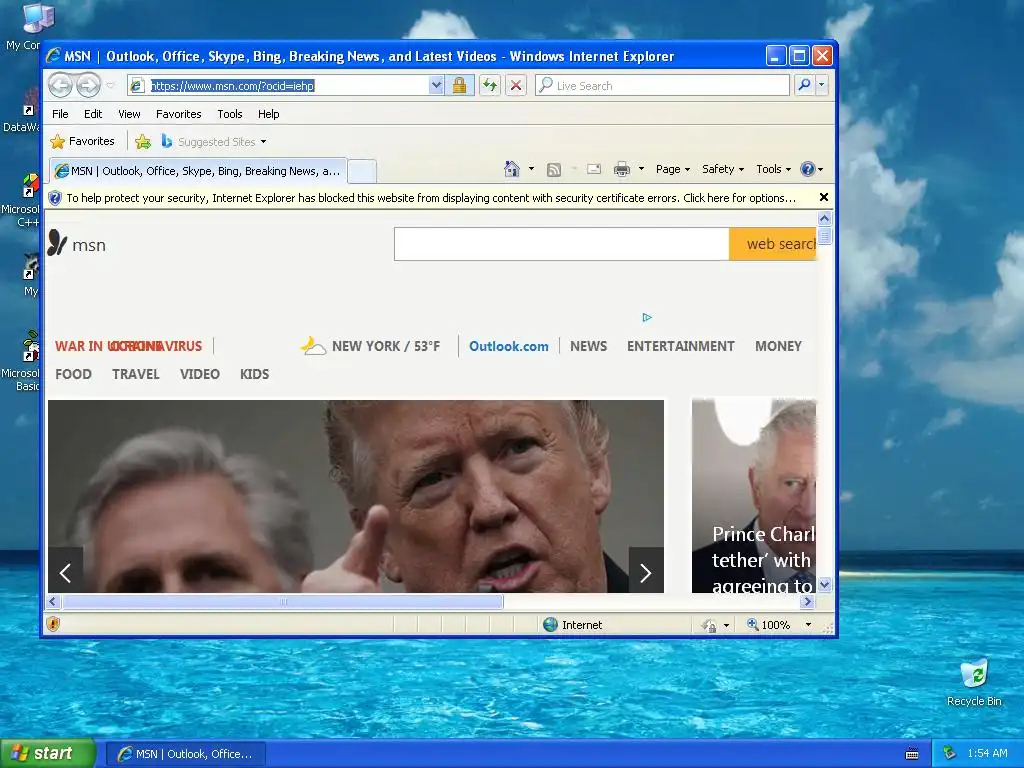Click the Internet zone globe icon

click(551, 624)
